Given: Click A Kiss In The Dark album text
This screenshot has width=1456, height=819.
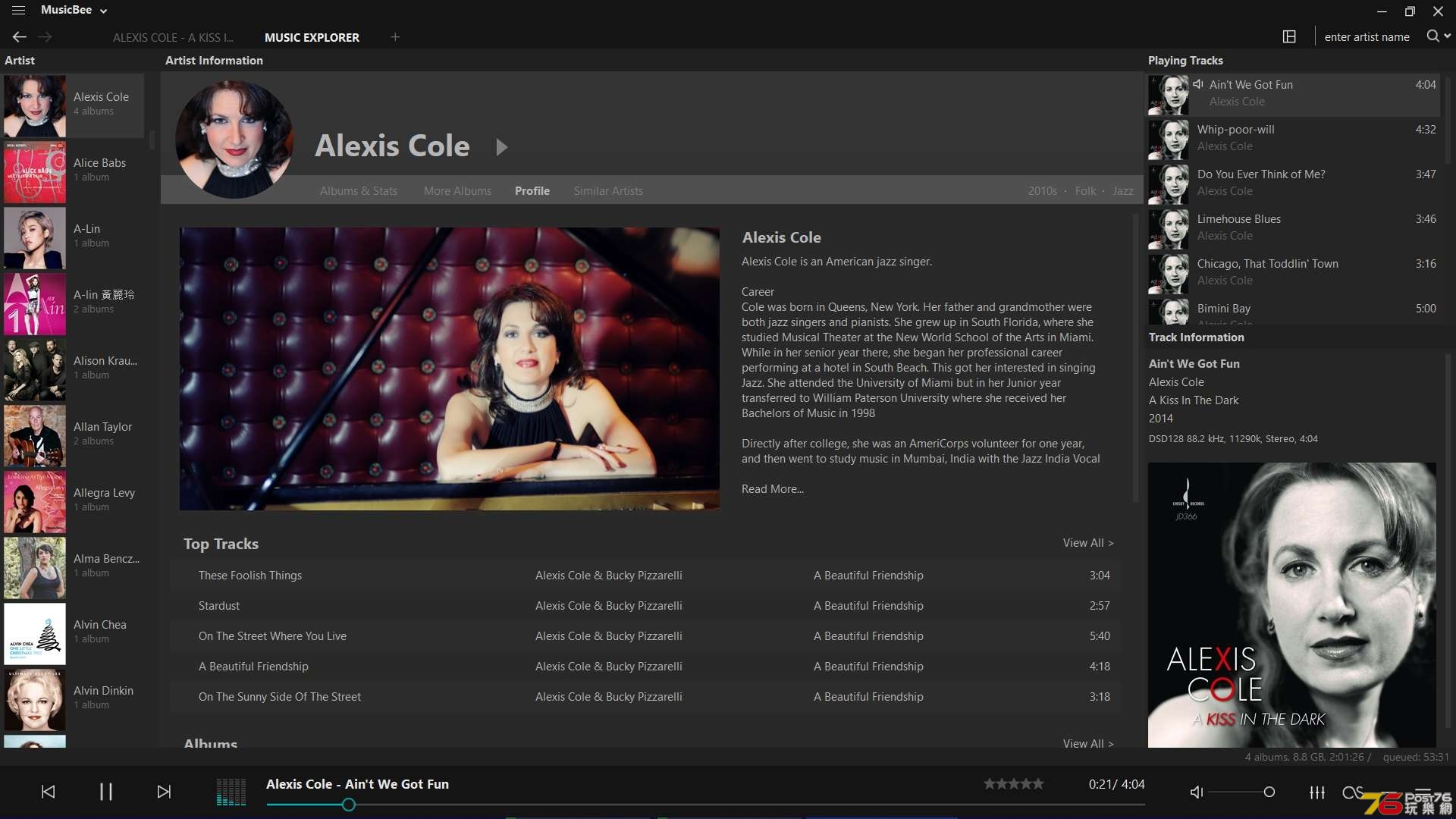Looking at the screenshot, I should 1194,400.
